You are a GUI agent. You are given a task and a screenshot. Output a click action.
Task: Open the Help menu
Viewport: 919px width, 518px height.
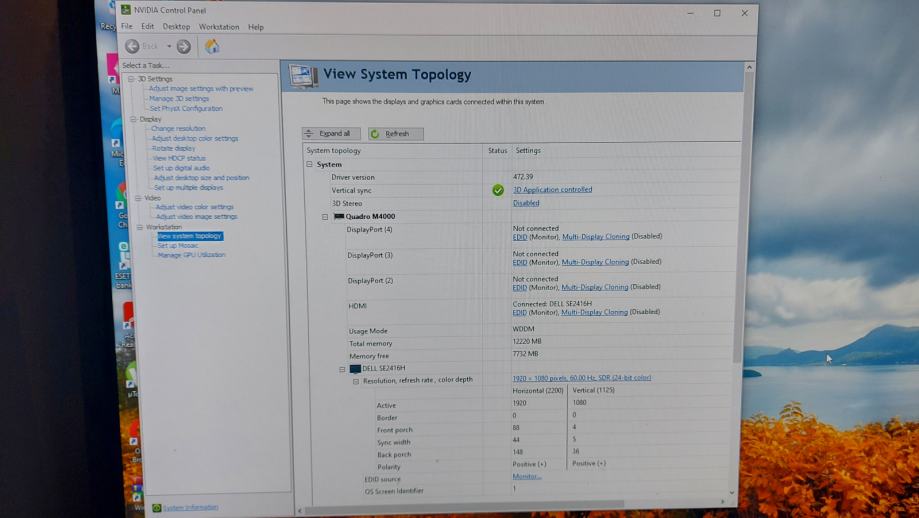256,27
